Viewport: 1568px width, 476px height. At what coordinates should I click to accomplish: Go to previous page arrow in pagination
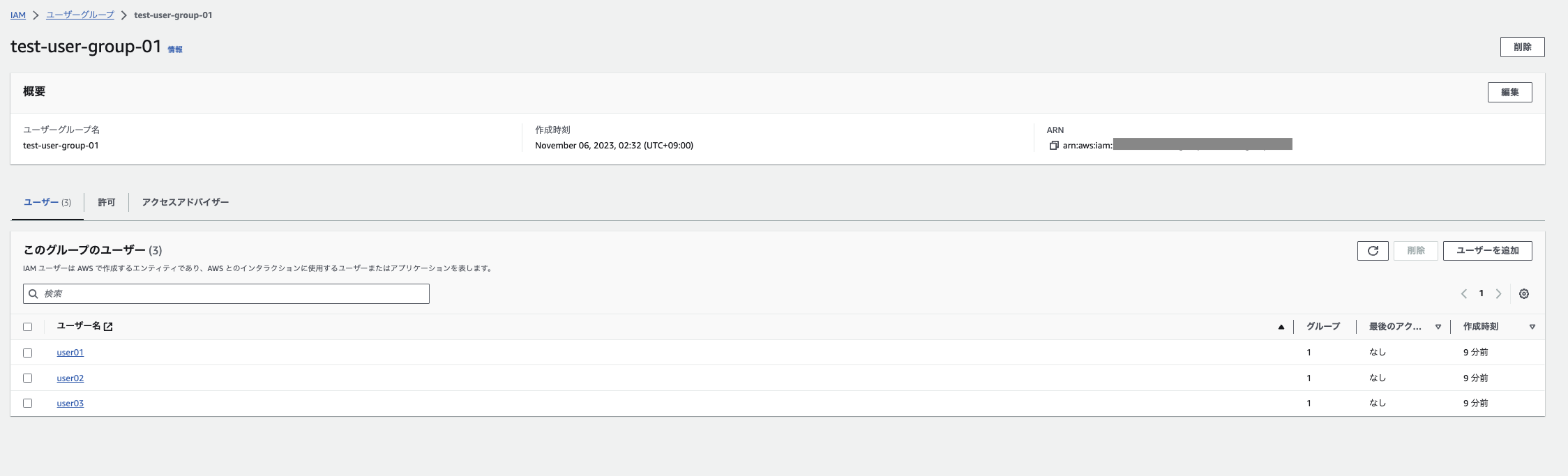[x=1464, y=294]
